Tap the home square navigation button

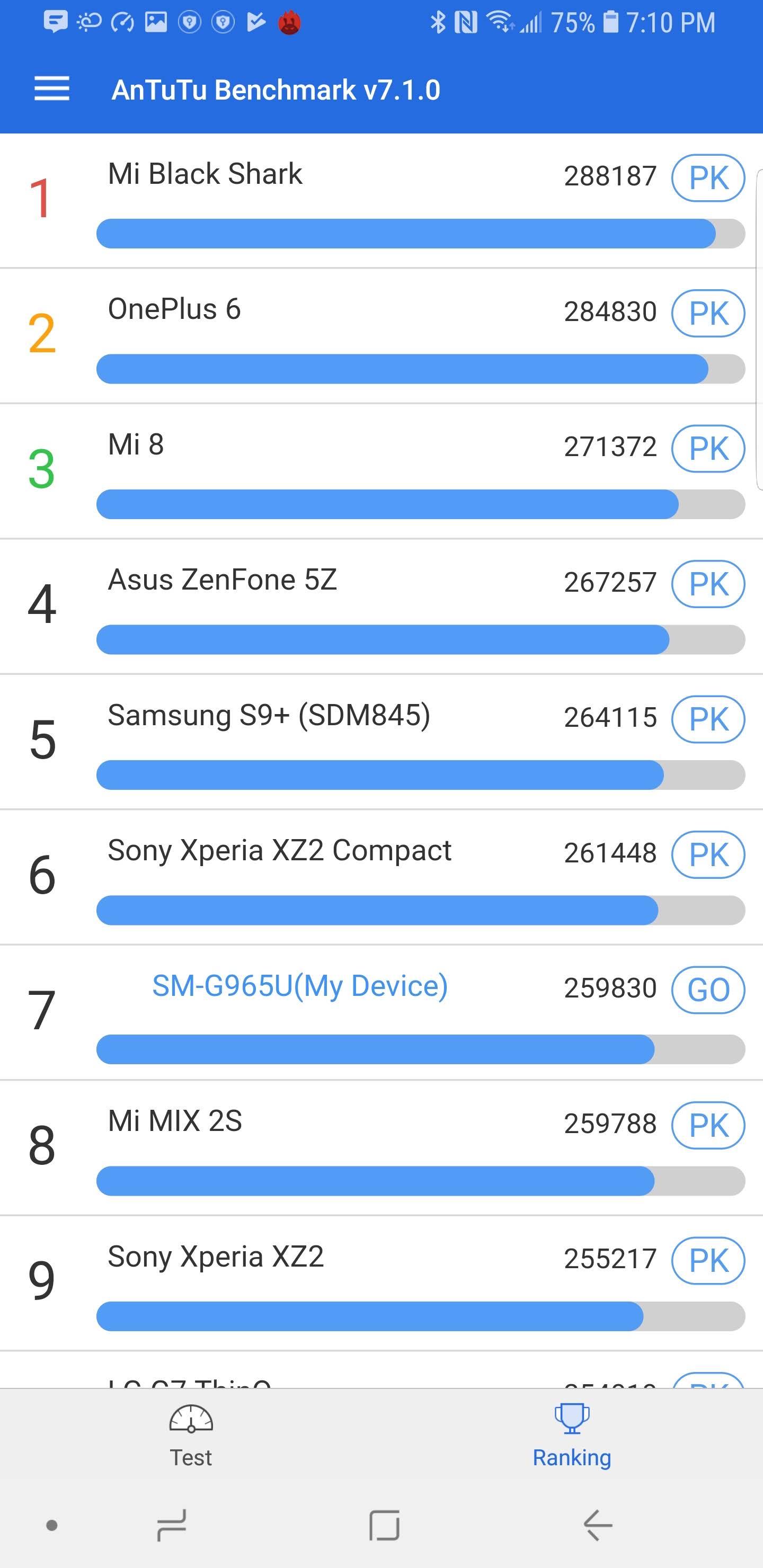pos(384,1525)
